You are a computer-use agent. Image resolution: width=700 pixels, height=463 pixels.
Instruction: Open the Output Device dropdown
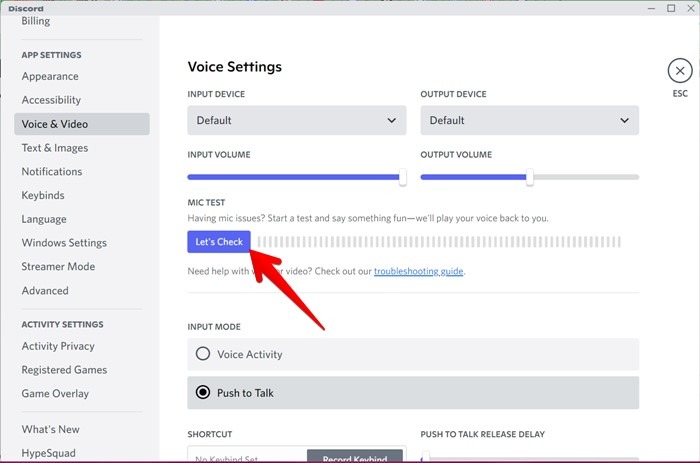(x=529, y=120)
